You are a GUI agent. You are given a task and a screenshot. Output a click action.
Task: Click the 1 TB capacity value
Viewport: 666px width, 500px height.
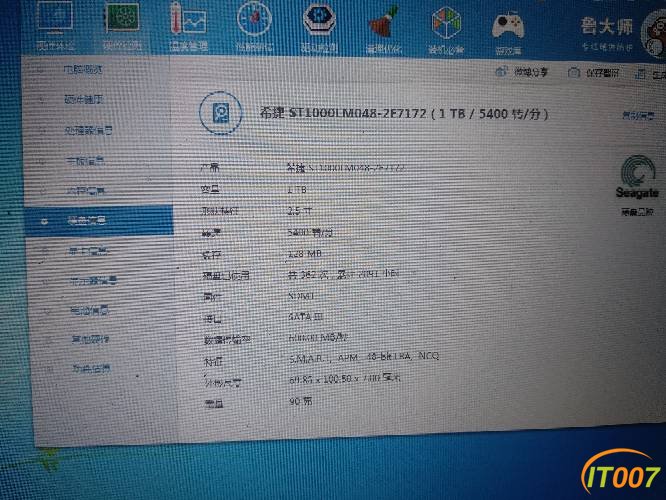point(297,189)
